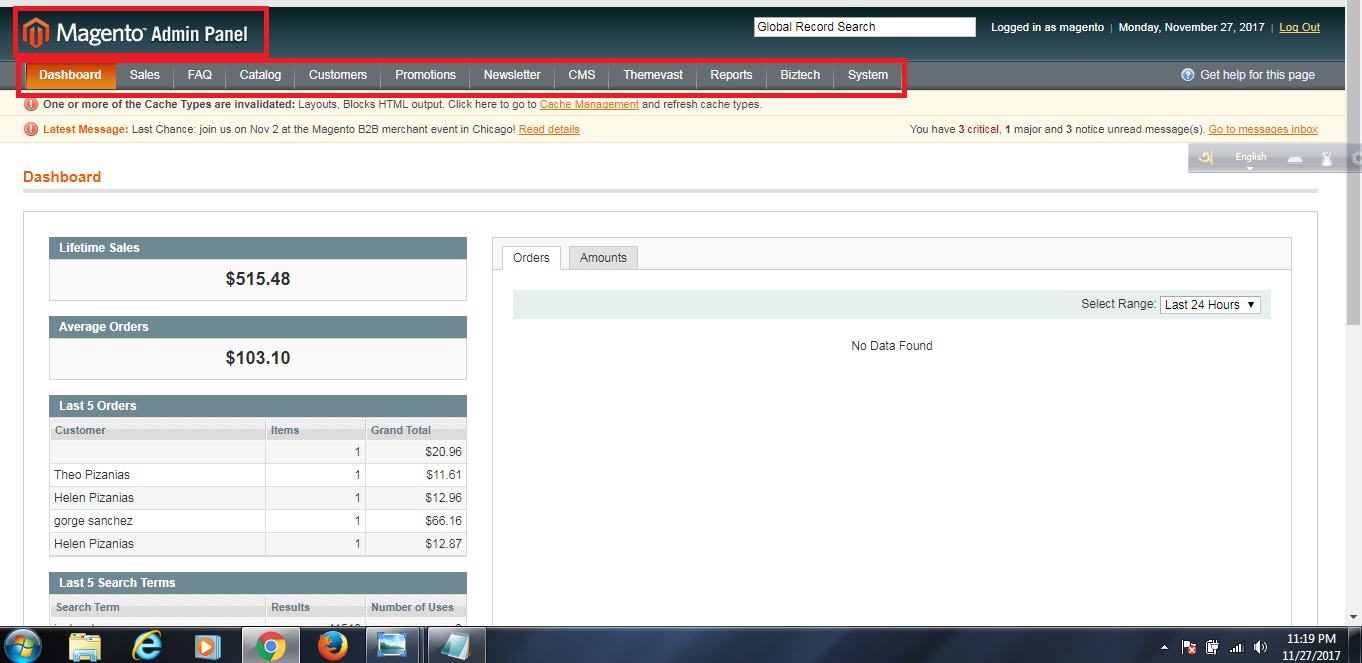
Task: Click the $20.96 grand total cell
Action: tap(416, 452)
